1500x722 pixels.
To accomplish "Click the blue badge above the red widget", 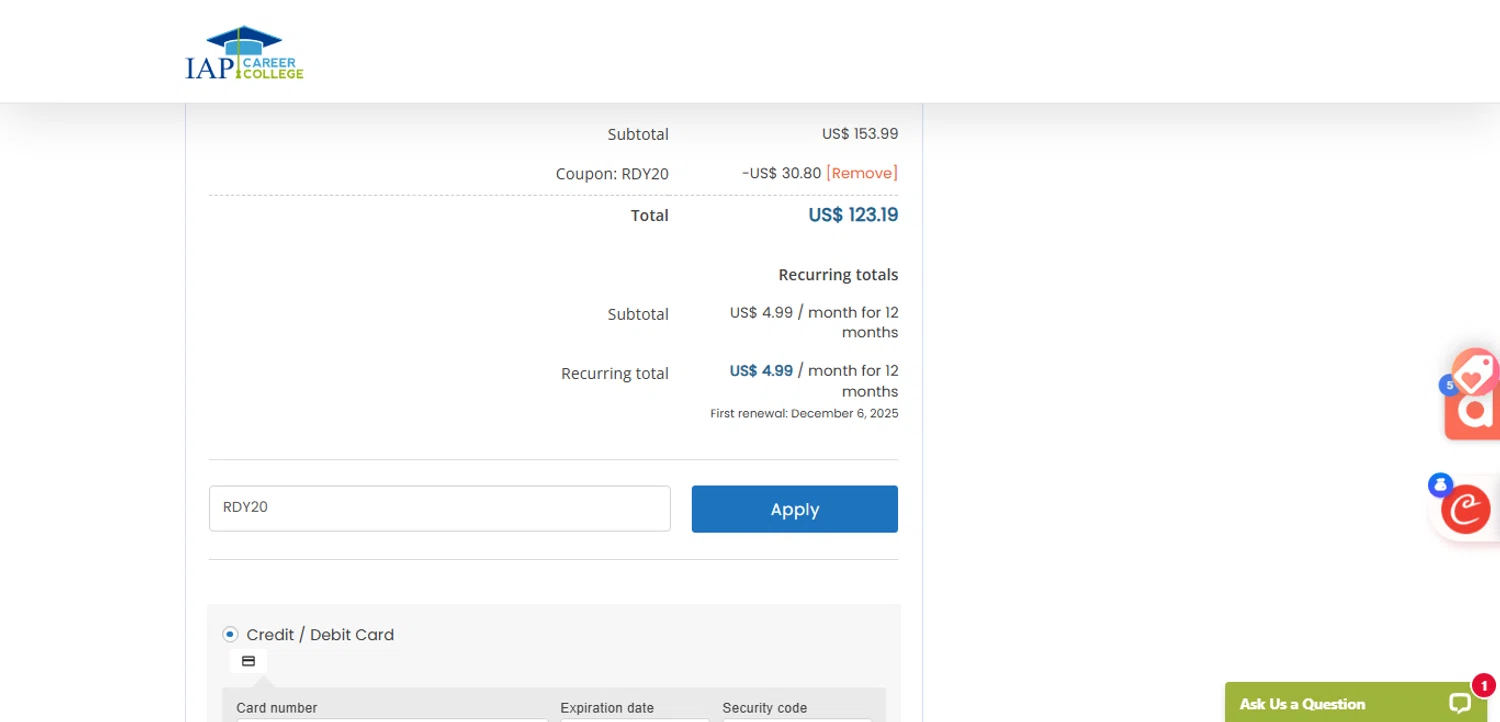I will click(x=1440, y=485).
